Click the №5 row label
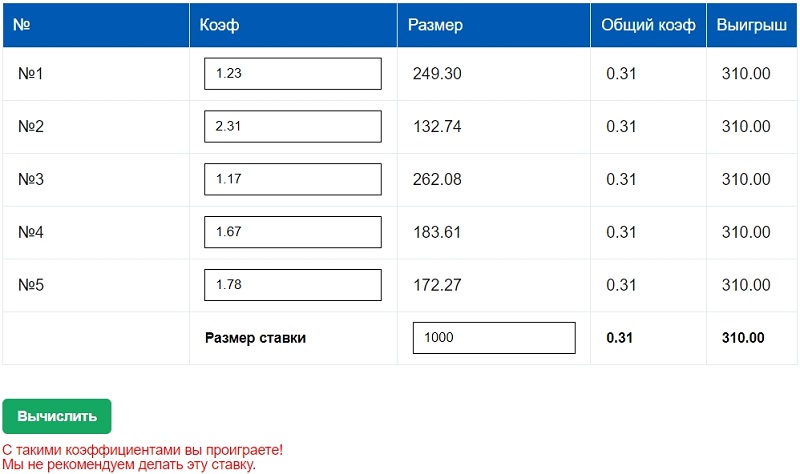This screenshot has width=800, height=474. (31, 285)
